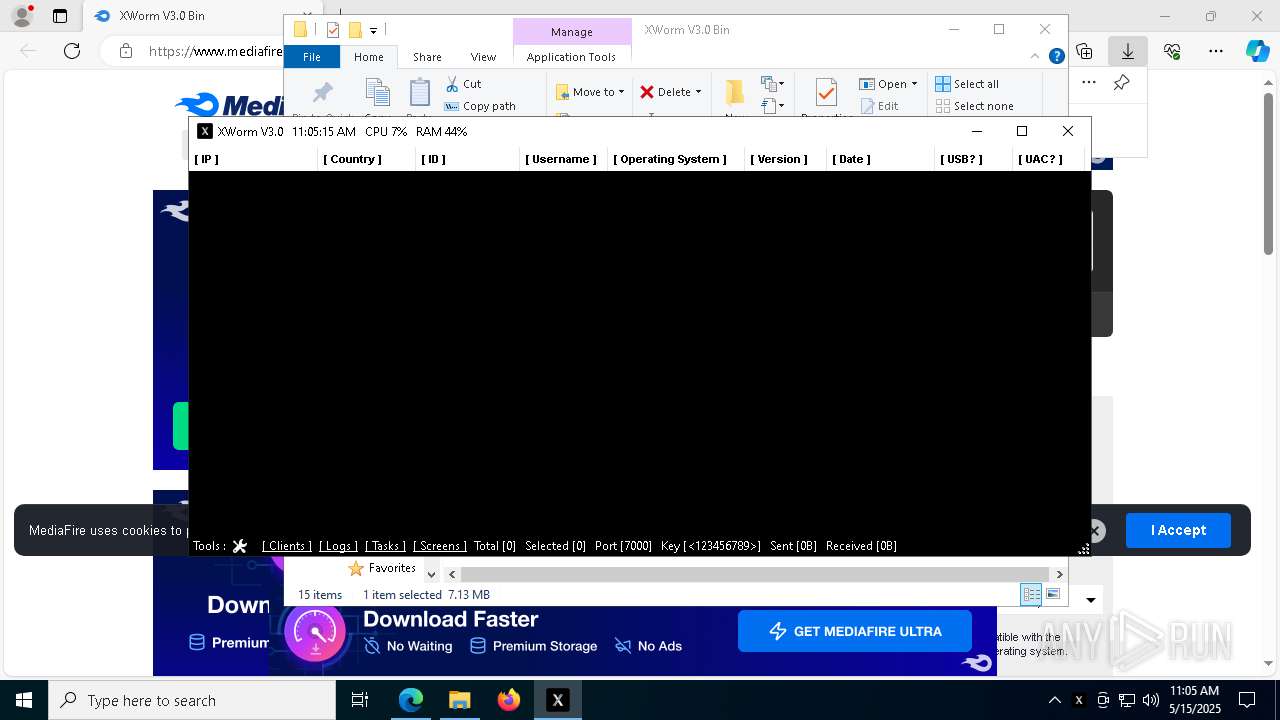The width and height of the screenshot is (1280, 720).
Task: Click the Sent [0B] status entry
Action: tap(793, 546)
